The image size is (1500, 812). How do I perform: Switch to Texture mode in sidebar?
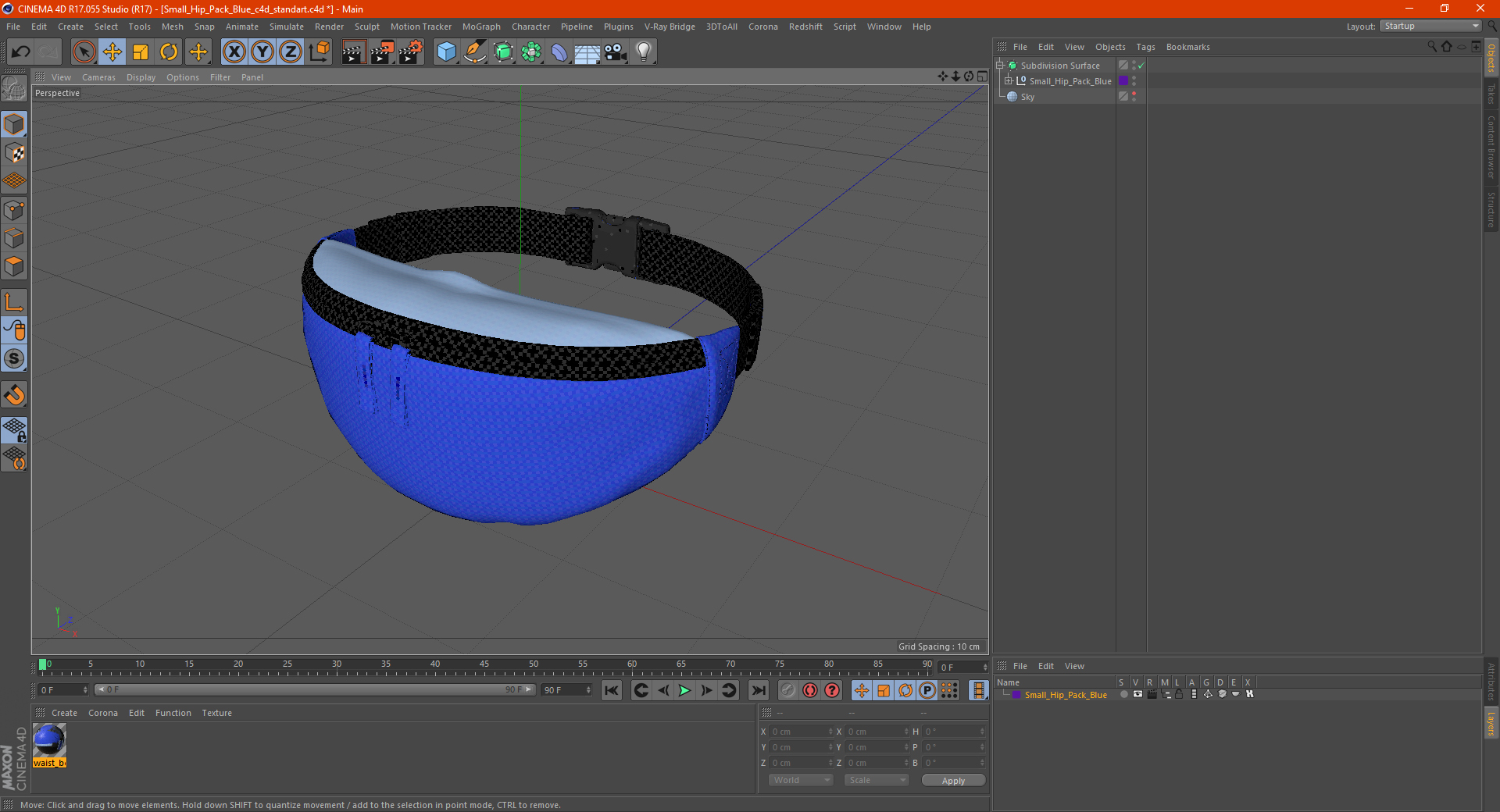[x=14, y=153]
